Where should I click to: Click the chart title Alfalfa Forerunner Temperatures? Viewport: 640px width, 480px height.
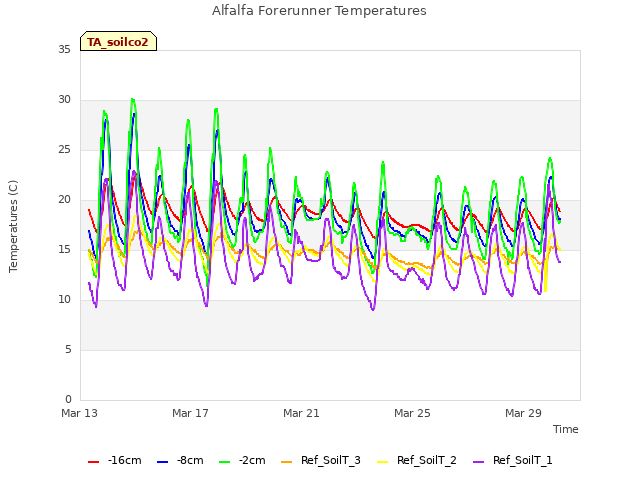(x=319, y=11)
